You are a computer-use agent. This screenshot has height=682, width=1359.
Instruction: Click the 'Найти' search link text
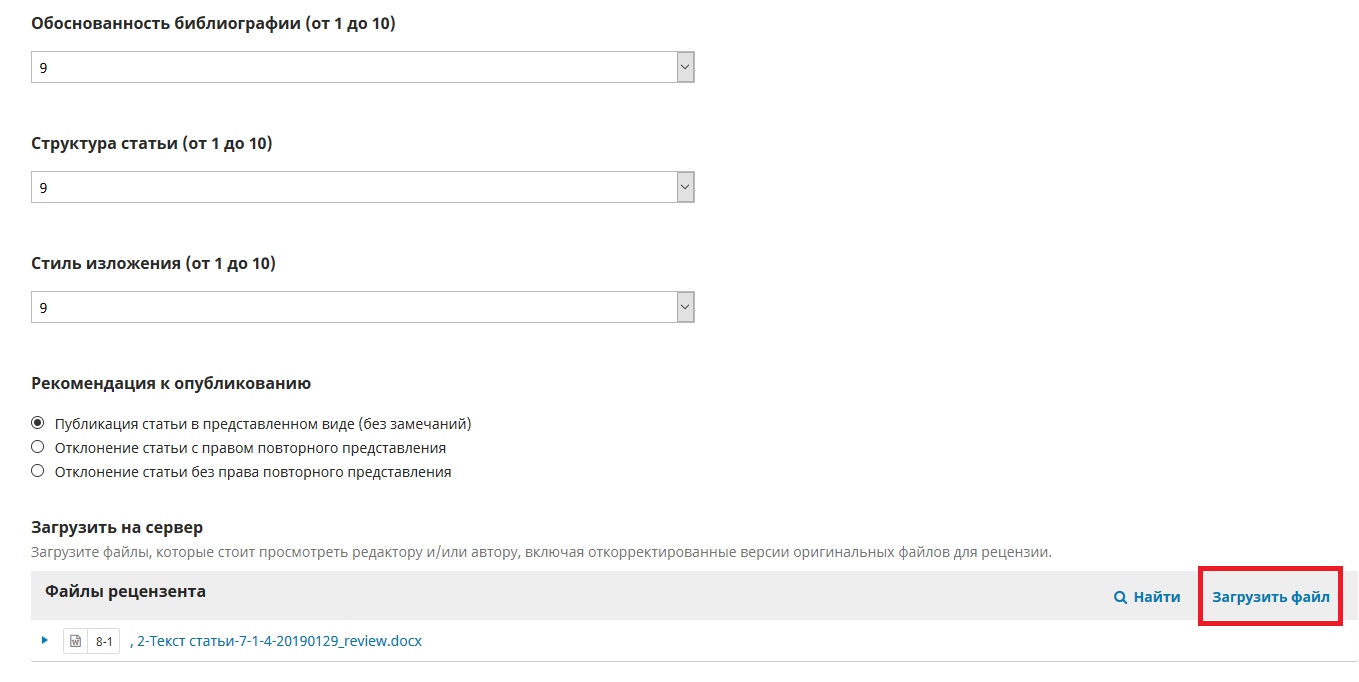pyautogui.click(x=1156, y=597)
